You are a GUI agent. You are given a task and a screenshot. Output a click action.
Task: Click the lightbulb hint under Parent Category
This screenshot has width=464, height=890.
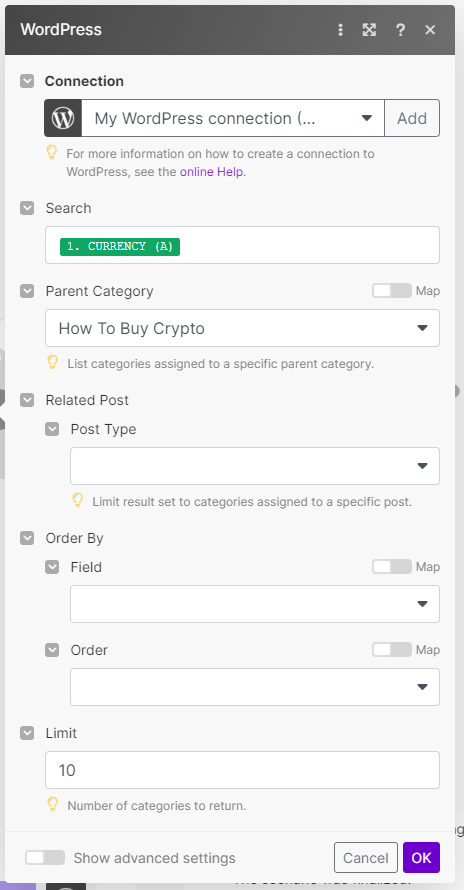[52, 363]
